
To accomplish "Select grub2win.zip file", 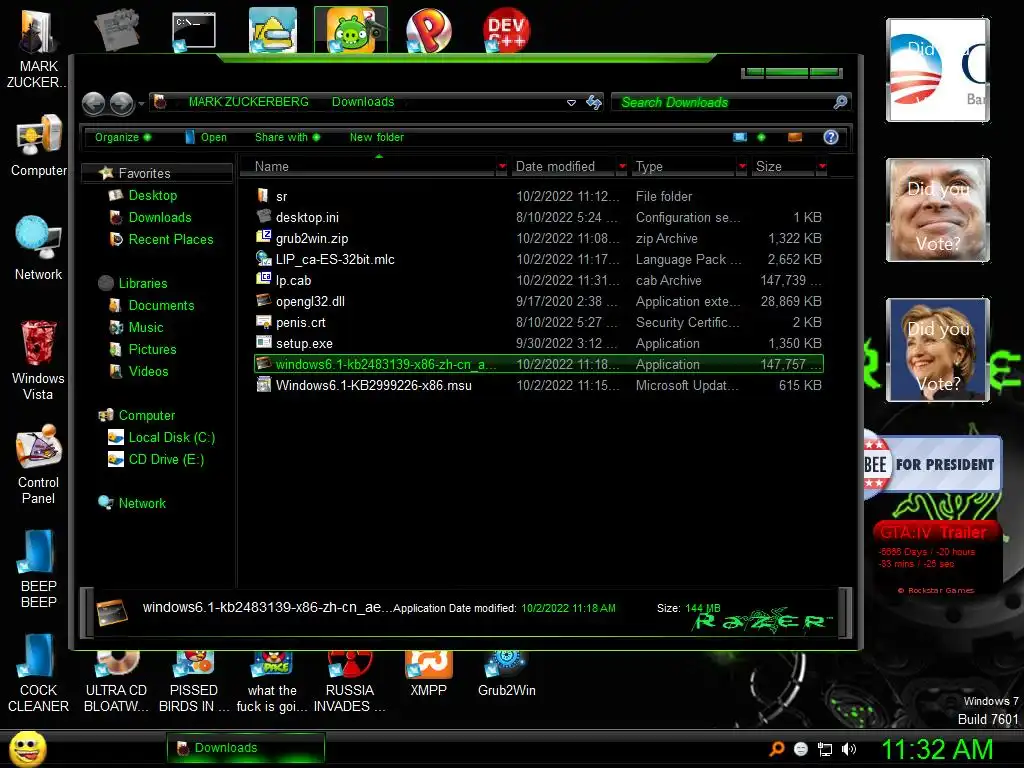I will 539,238.
